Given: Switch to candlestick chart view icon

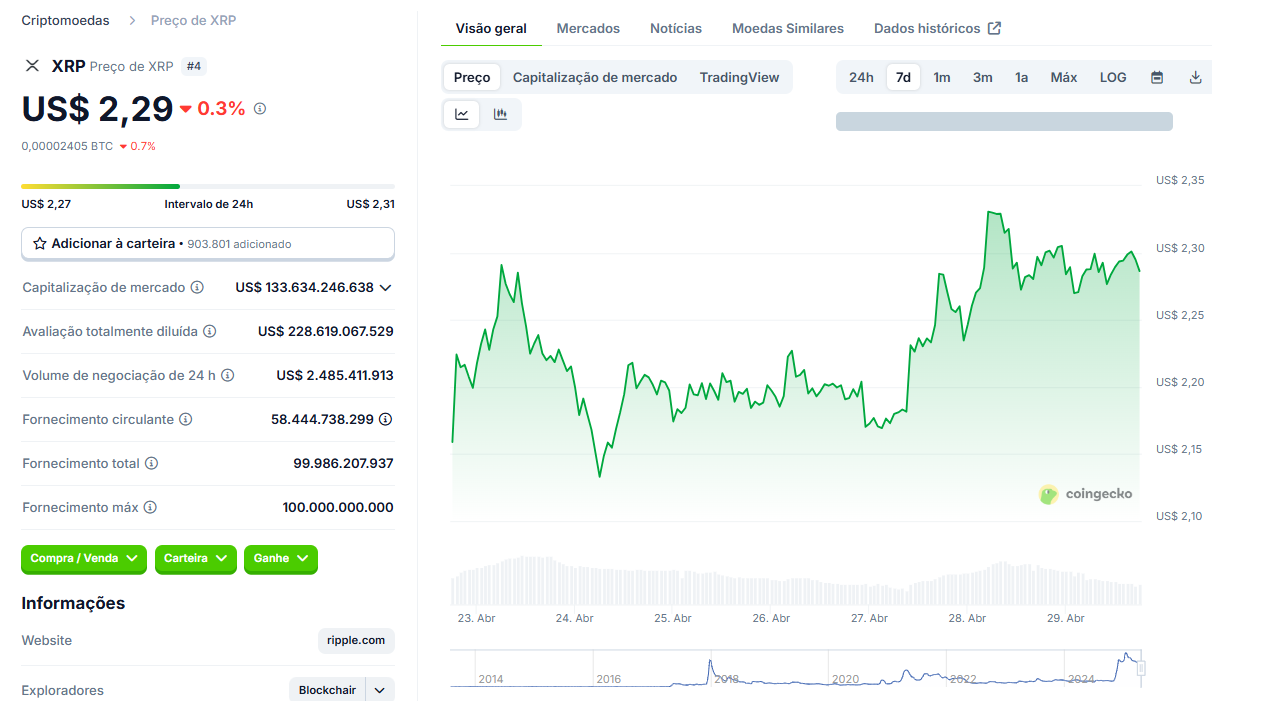Looking at the screenshot, I should 500,114.
